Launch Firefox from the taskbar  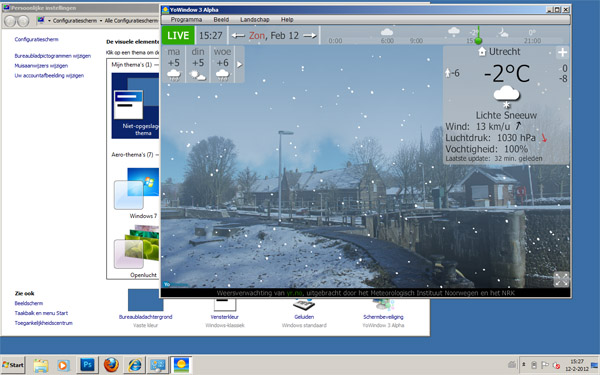click(x=111, y=365)
